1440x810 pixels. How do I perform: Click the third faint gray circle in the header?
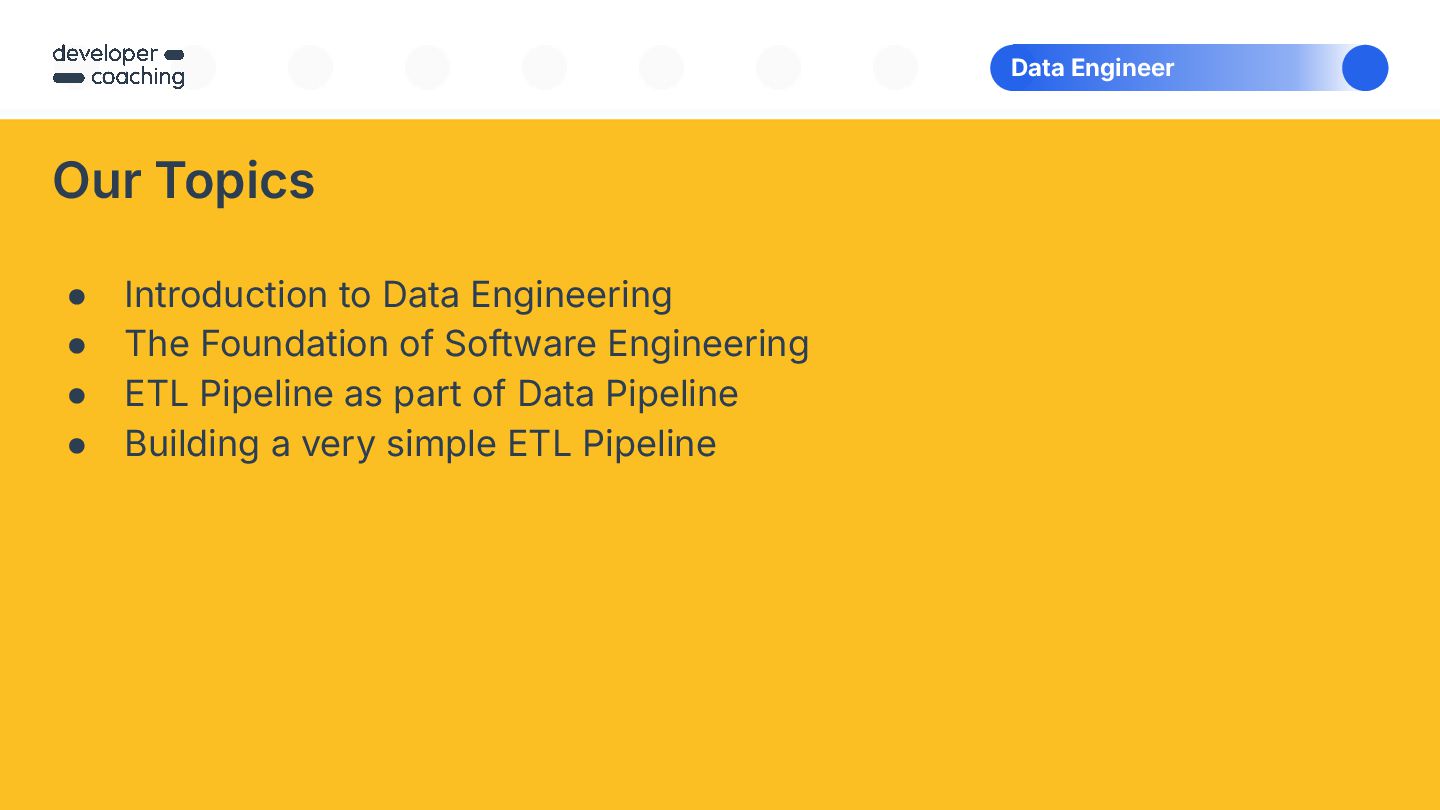tap(427, 68)
